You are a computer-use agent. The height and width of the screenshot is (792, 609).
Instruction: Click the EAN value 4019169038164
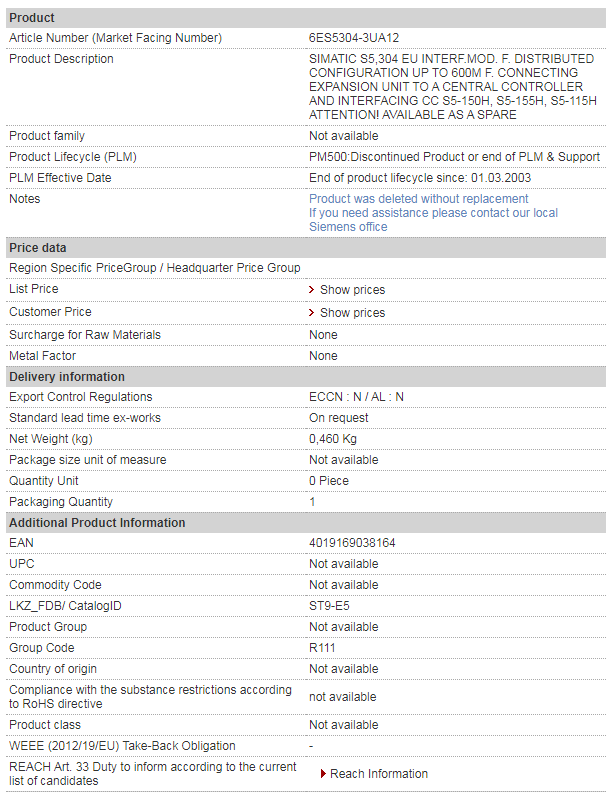tap(352, 543)
